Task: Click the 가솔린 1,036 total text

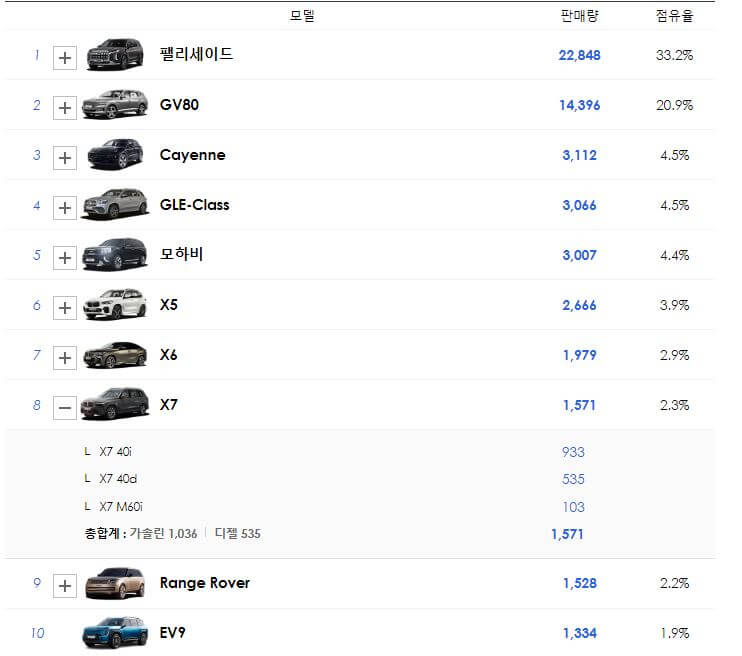Action: pos(163,533)
